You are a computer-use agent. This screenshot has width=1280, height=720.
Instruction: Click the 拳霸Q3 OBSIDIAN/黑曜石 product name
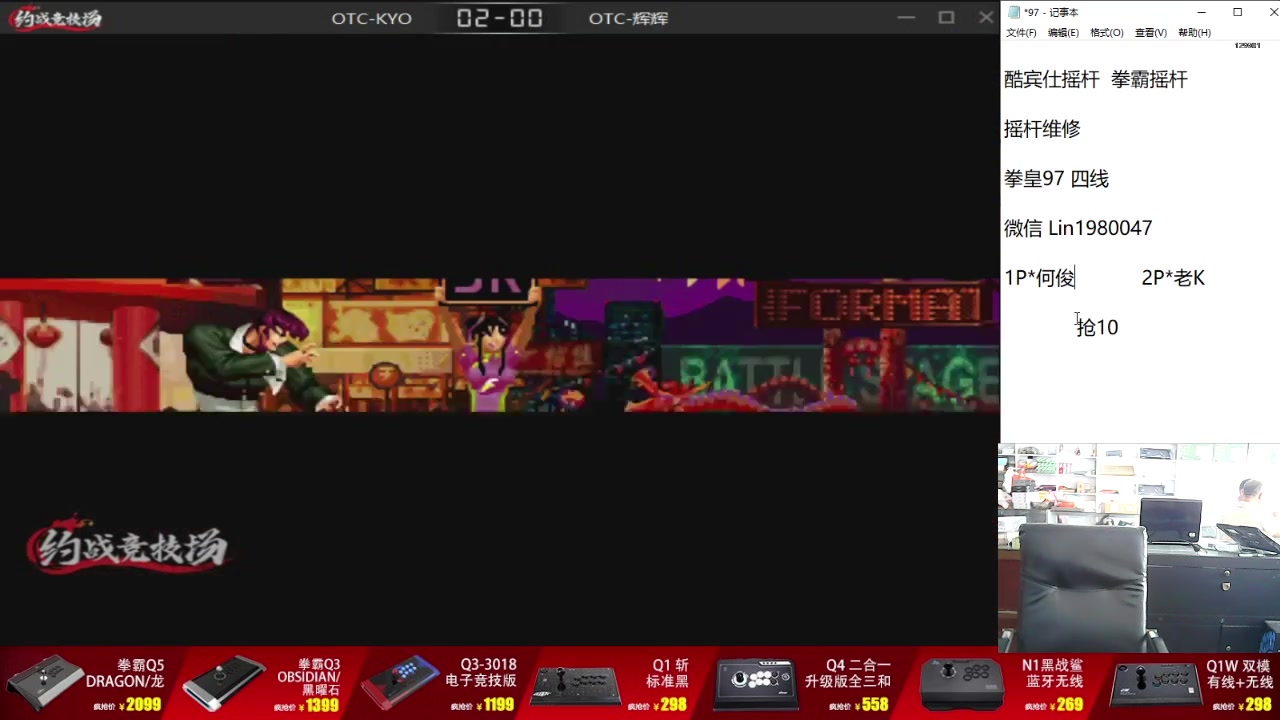click(x=308, y=677)
